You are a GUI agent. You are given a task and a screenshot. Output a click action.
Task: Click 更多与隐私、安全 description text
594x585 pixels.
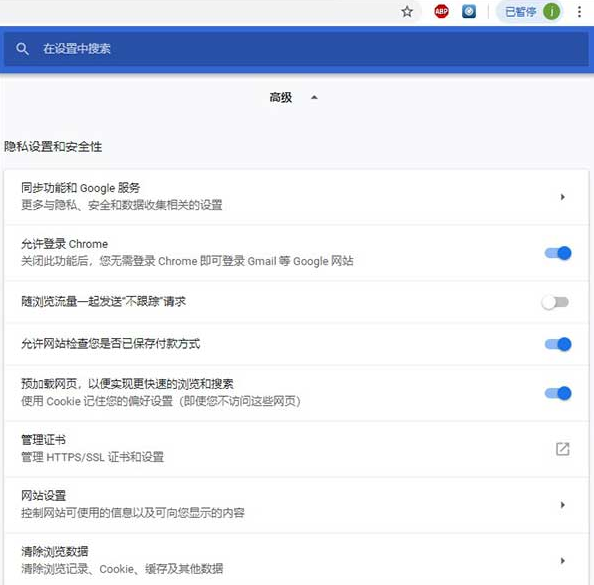pyautogui.click(x=122, y=205)
